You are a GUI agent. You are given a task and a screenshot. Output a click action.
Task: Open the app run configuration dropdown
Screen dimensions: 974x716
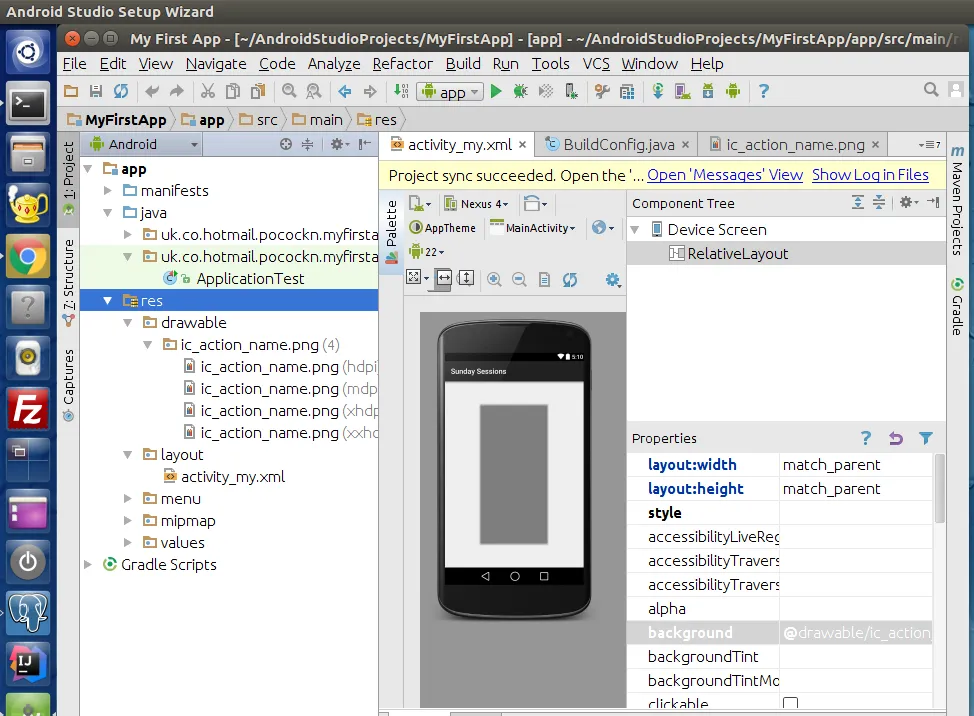450,92
